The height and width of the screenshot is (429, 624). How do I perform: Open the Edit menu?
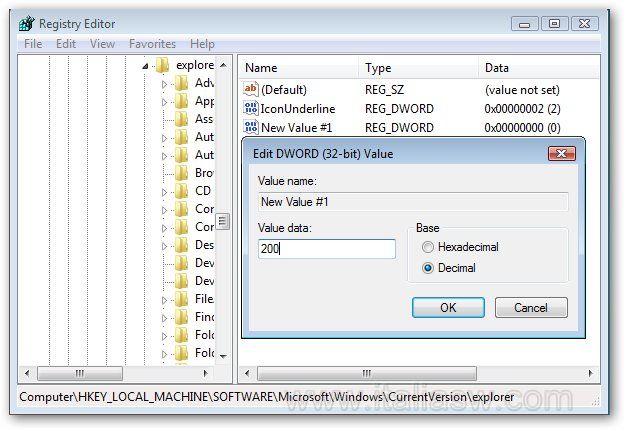tap(66, 44)
